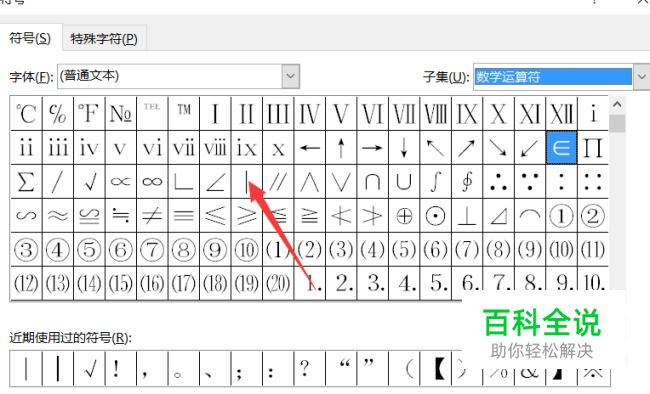Viewport: 650px width, 394px height.
Task: Select the product ∏ symbol
Action: 593,148
